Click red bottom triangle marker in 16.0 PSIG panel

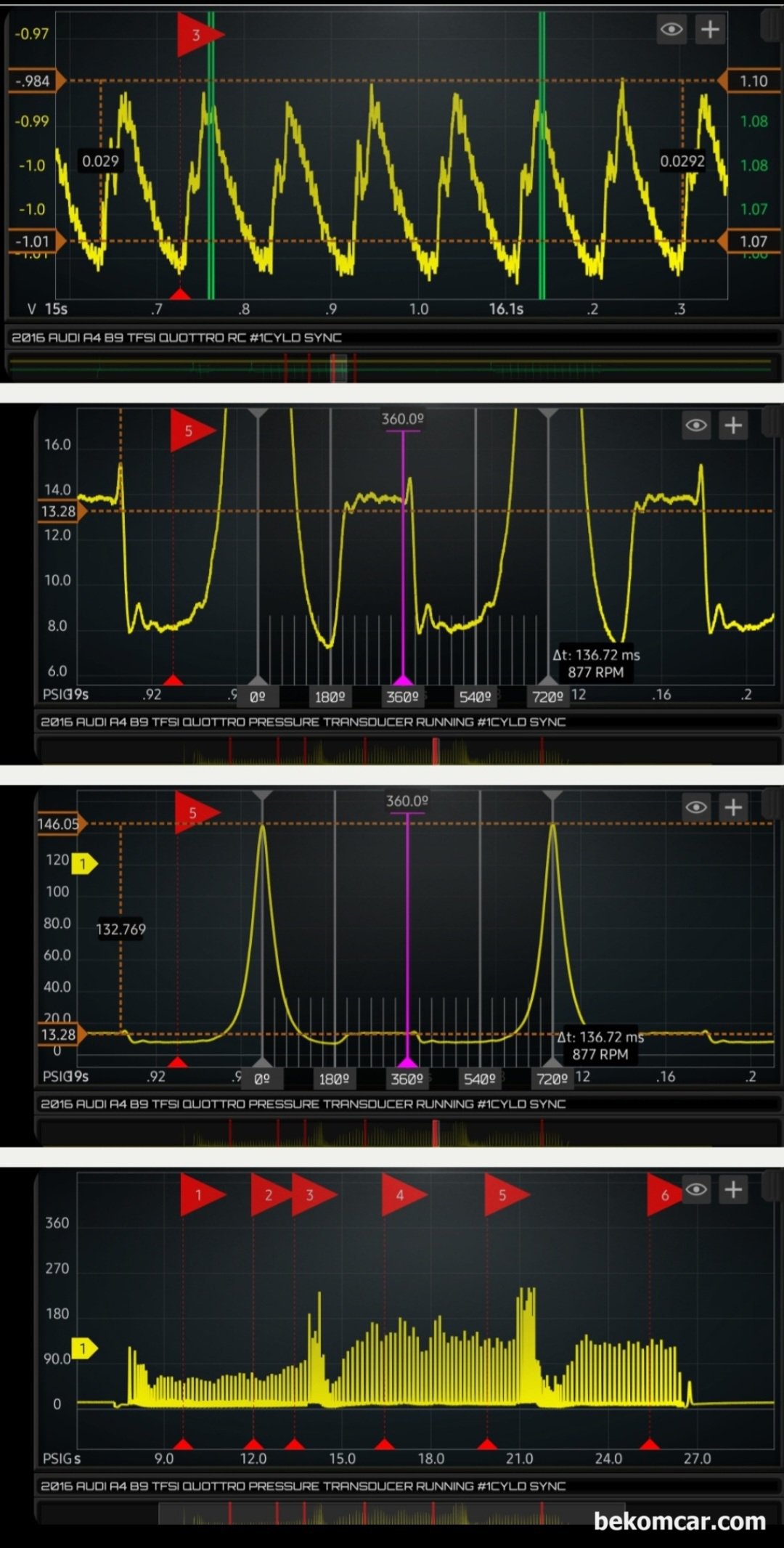click(x=173, y=680)
